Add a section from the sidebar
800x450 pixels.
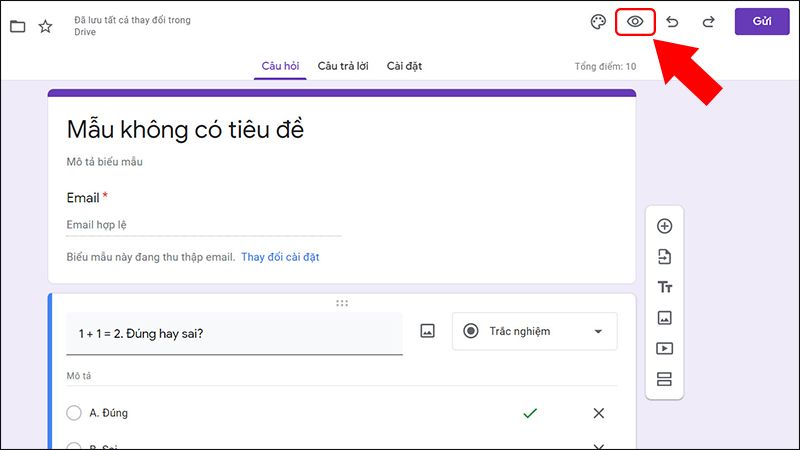click(x=664, y=380)
